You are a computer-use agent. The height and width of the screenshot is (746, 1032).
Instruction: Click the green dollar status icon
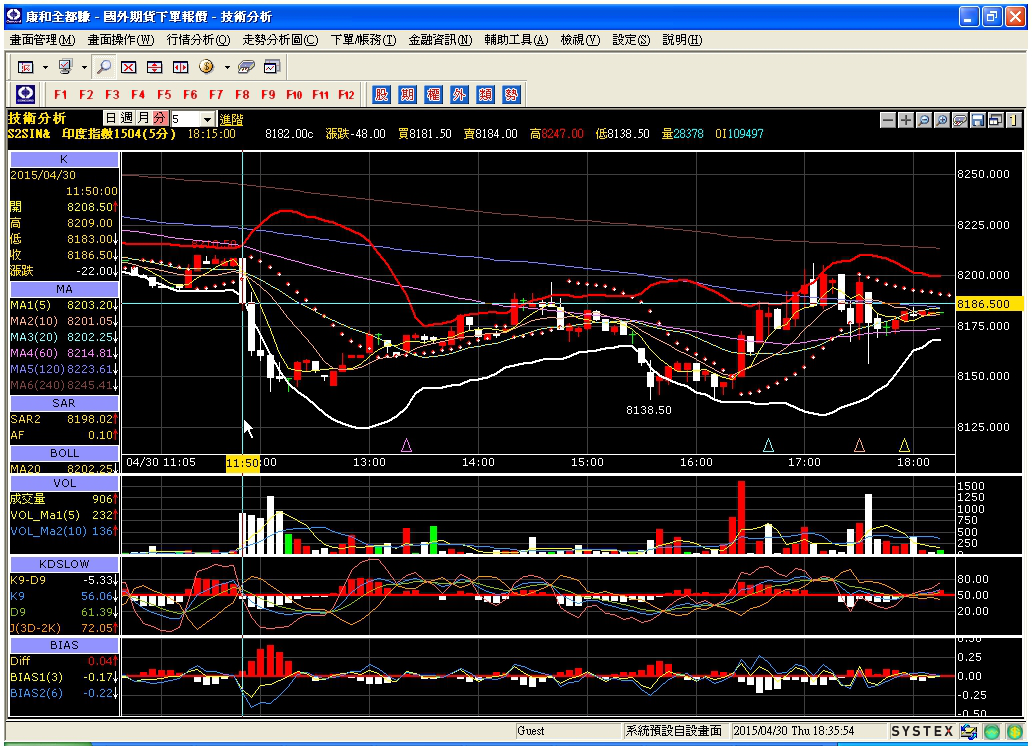[1014, 731]
